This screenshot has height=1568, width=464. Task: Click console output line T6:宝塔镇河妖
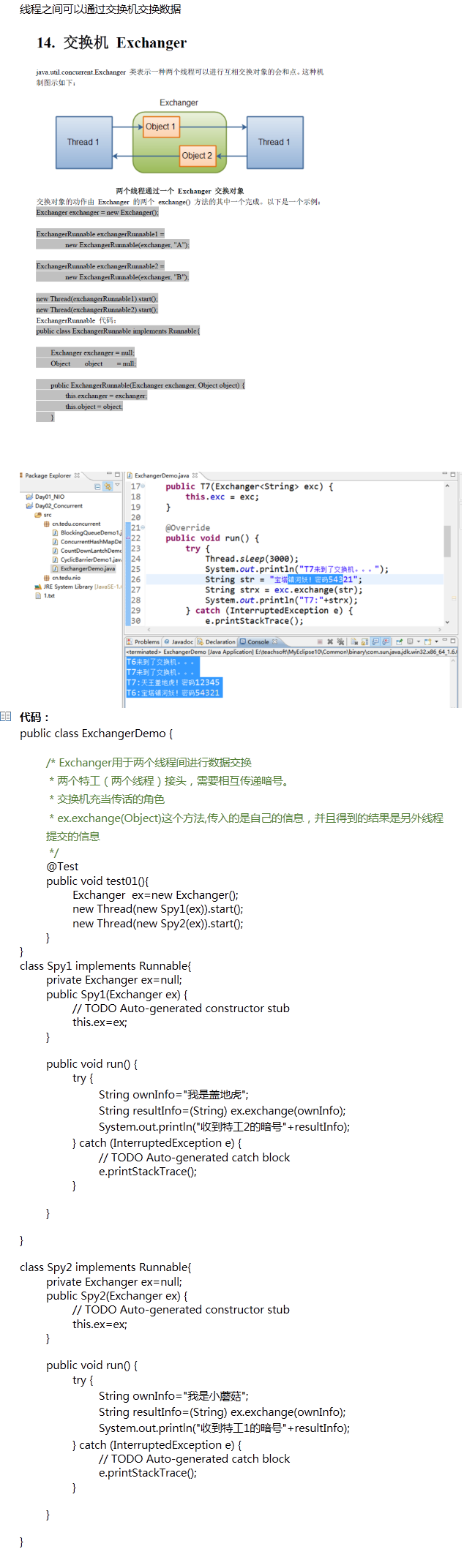173,693
